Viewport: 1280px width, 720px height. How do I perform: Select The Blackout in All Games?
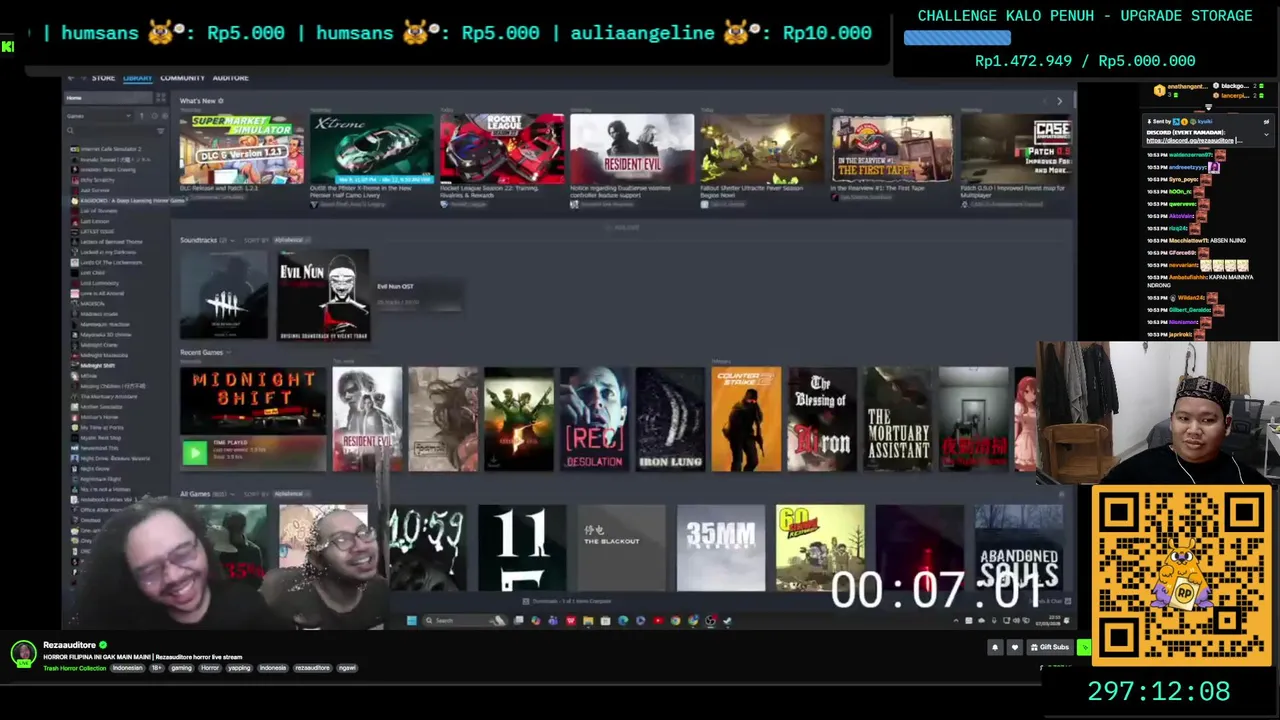click(621, 548)
